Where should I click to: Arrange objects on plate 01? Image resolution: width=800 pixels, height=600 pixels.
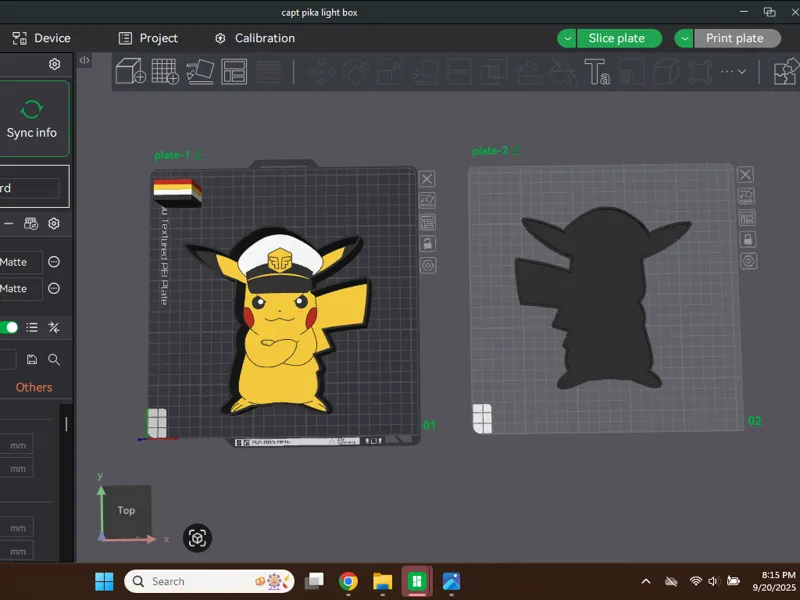point(427,222)
